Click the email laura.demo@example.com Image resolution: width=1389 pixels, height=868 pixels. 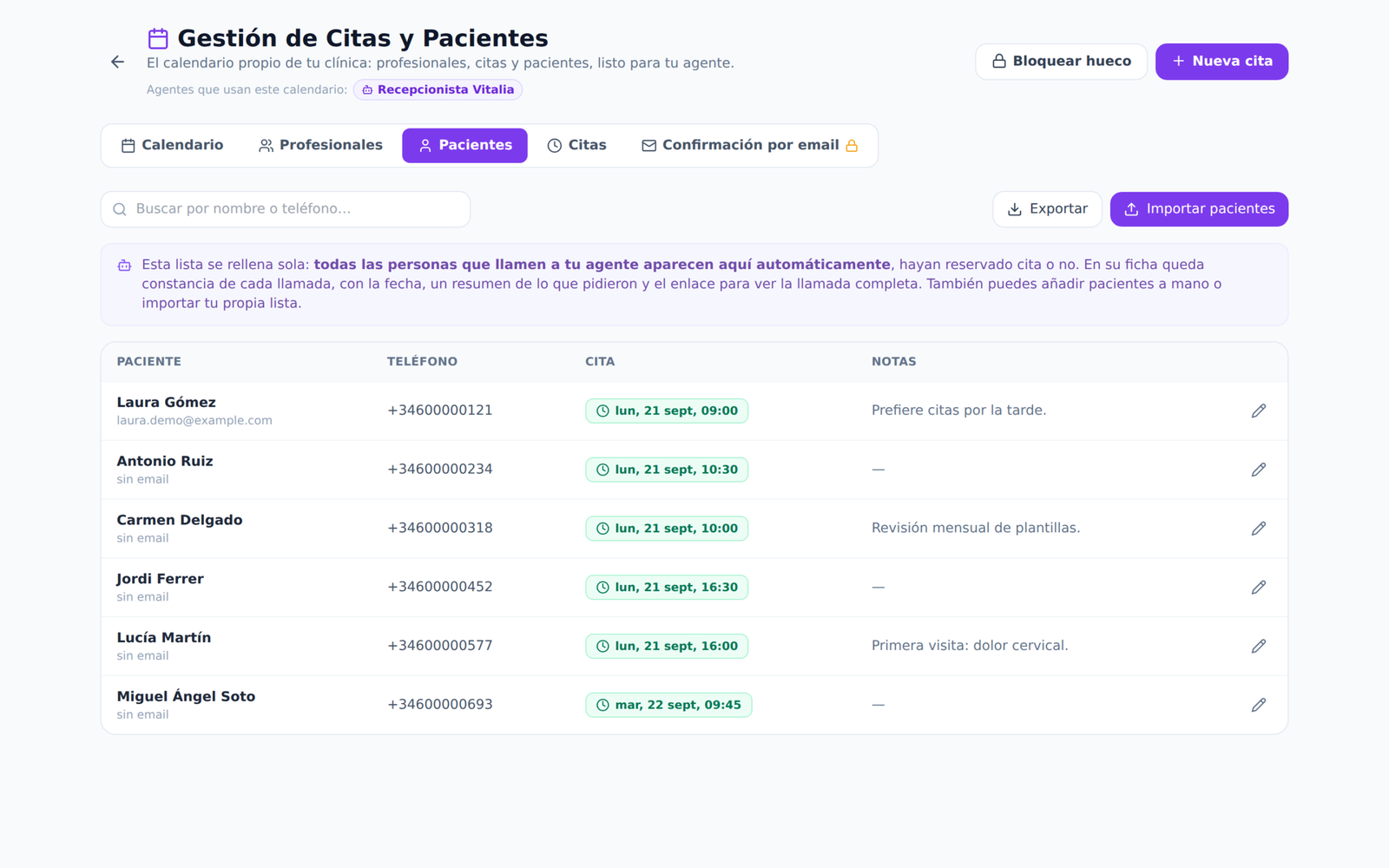click(x=194, y=420)
